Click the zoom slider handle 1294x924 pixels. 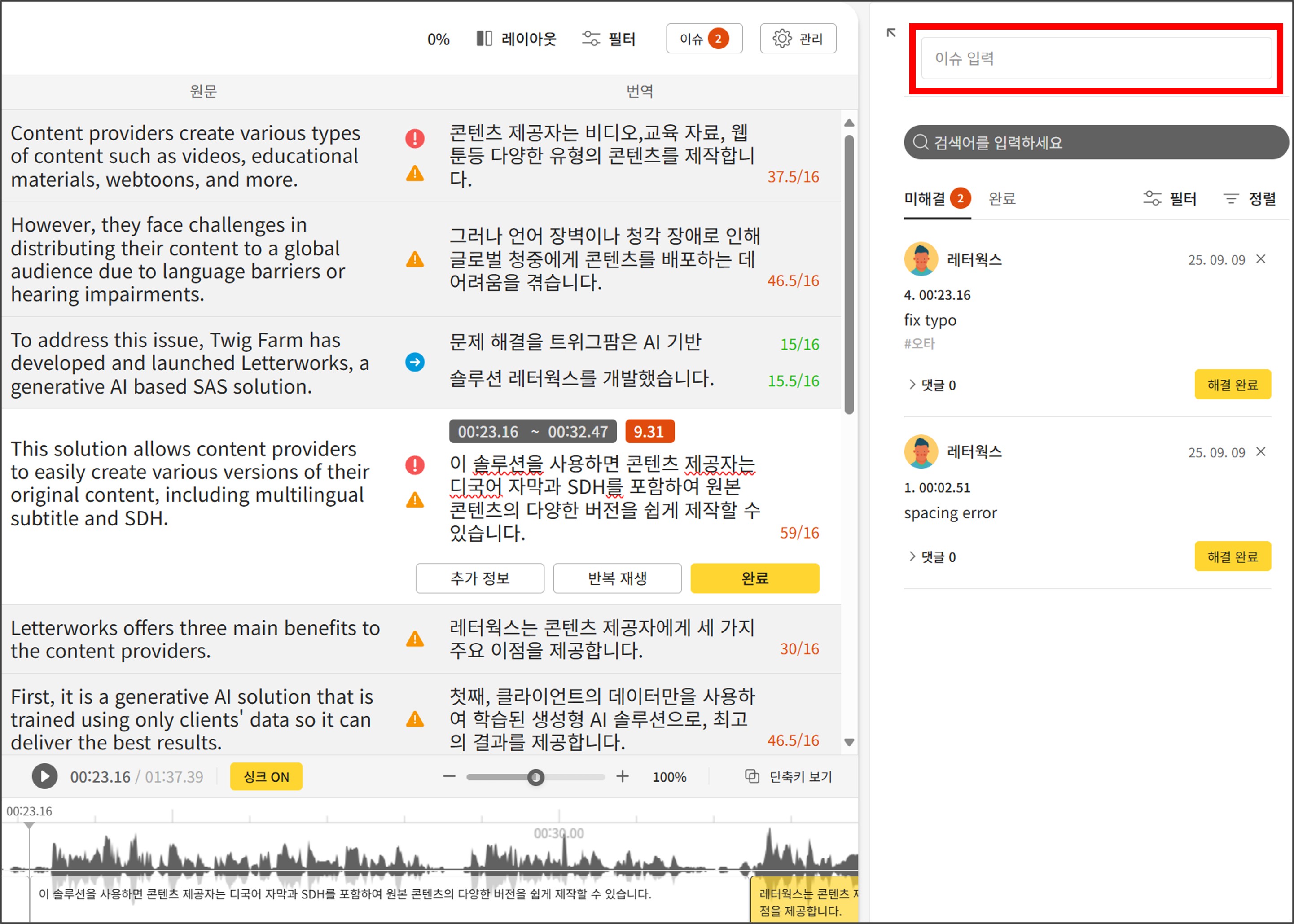click(x=535, y=777)
